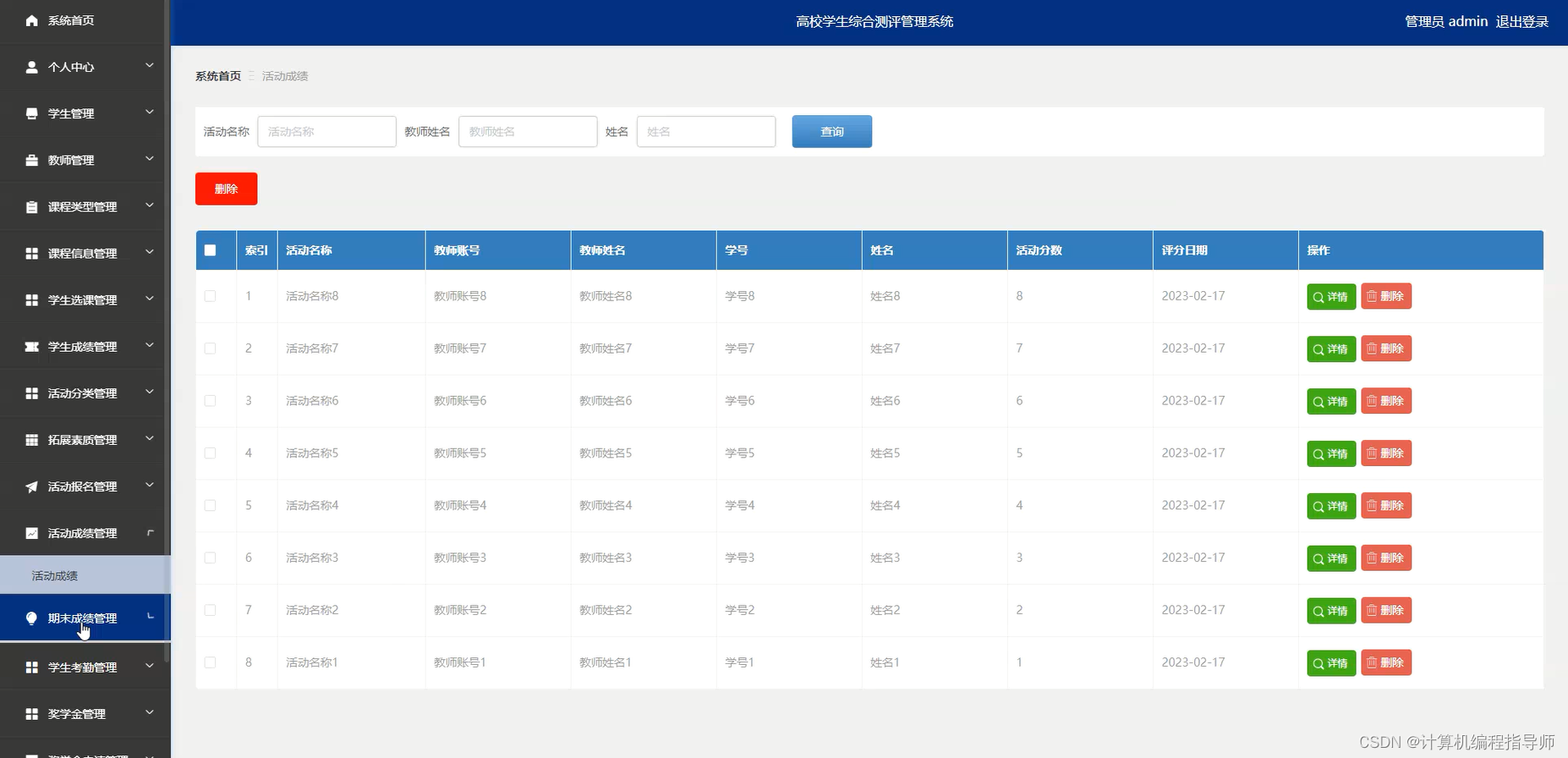Check the row with 活动名称4

point(211,505)
